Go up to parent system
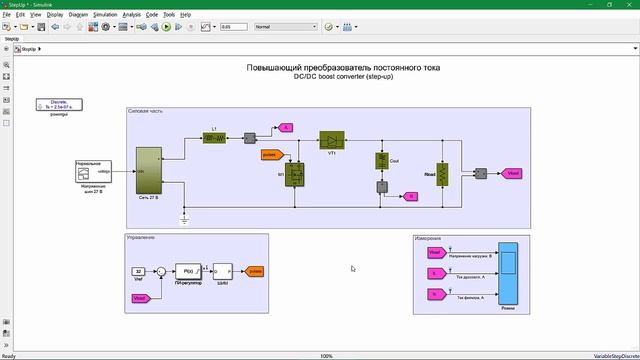 click(x=80, y=27)
